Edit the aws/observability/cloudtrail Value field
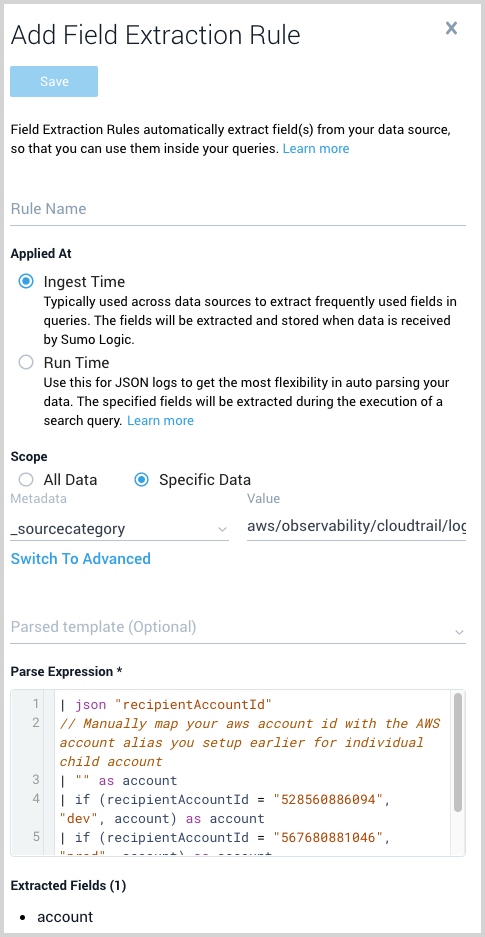The image size is (485, 937). click(x=356, y=527)
